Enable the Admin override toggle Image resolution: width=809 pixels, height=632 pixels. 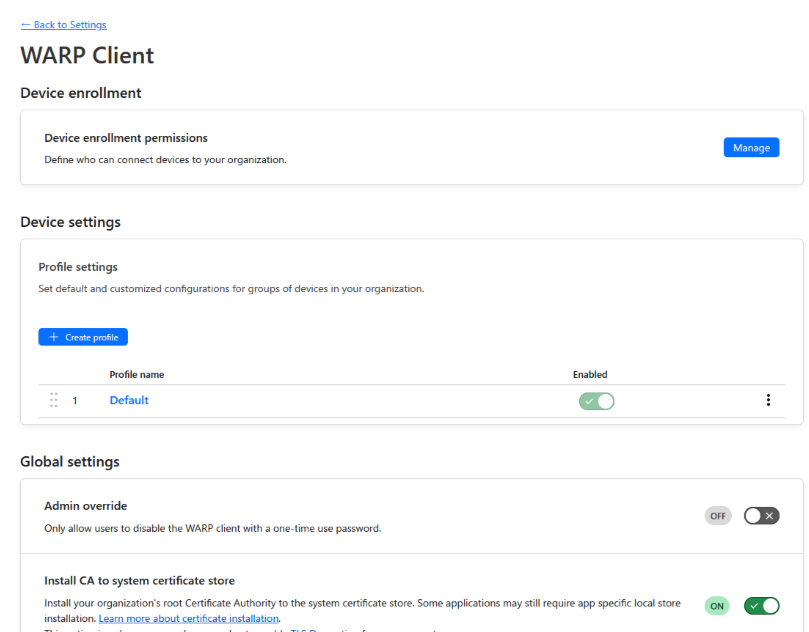pyautogui.click(x=762, y=515)
